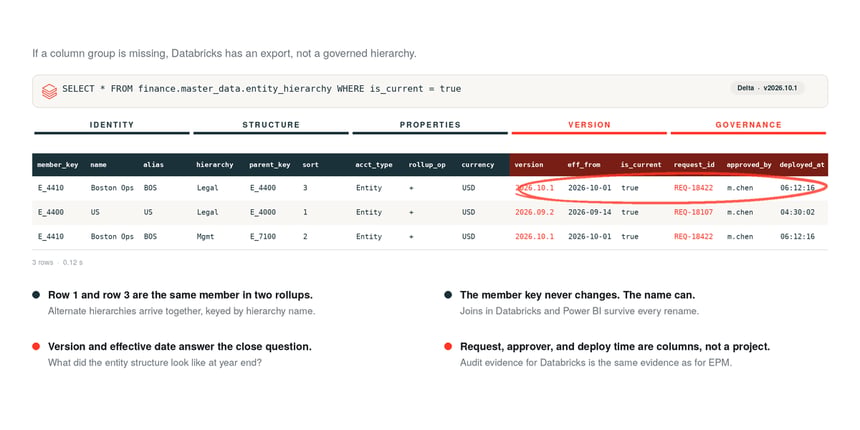
Task: Open request REQ-18107
Action: tap(693, 212)
